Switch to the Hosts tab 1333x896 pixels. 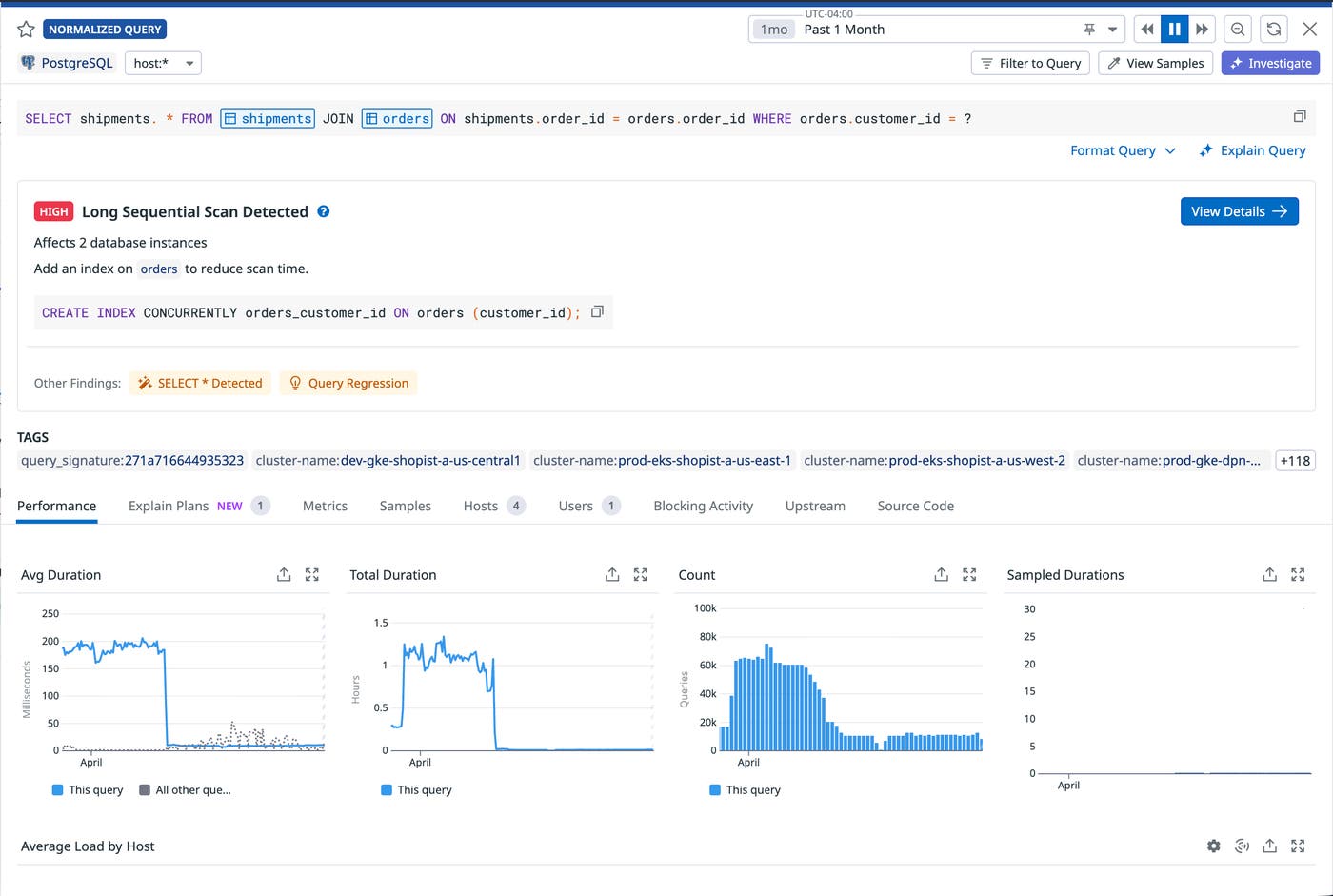coord(494,506)
